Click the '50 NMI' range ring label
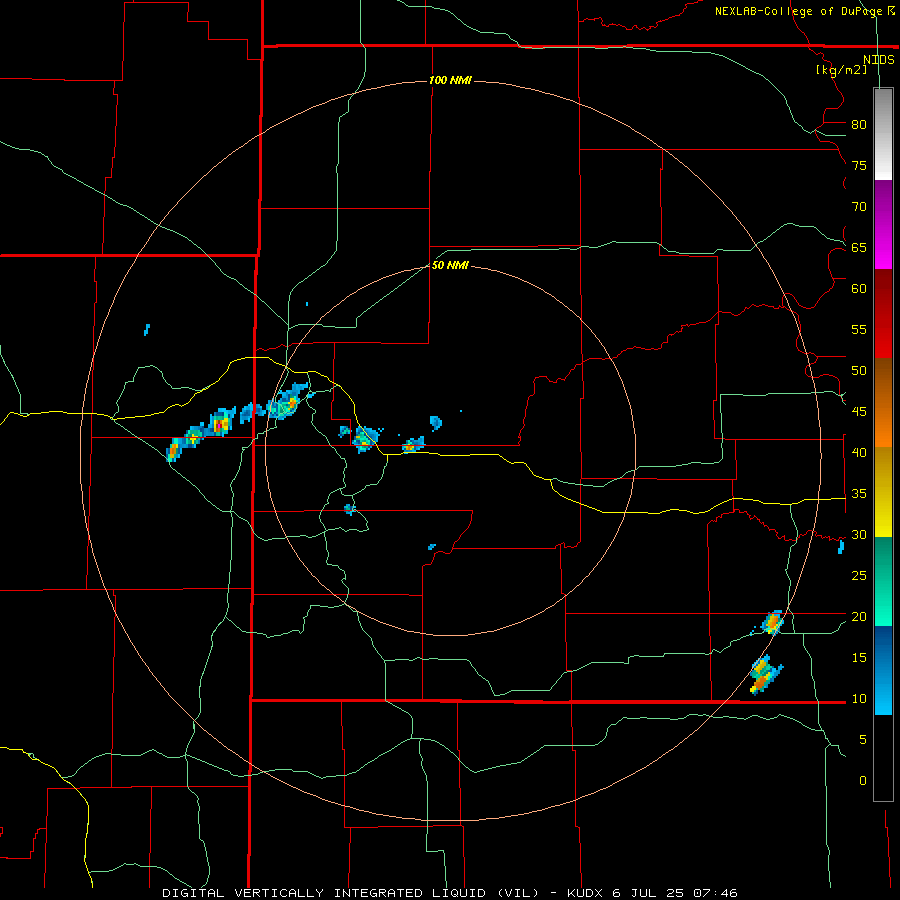Image resolution: width=900 pixels, height=900 pixels. (450, 265)
